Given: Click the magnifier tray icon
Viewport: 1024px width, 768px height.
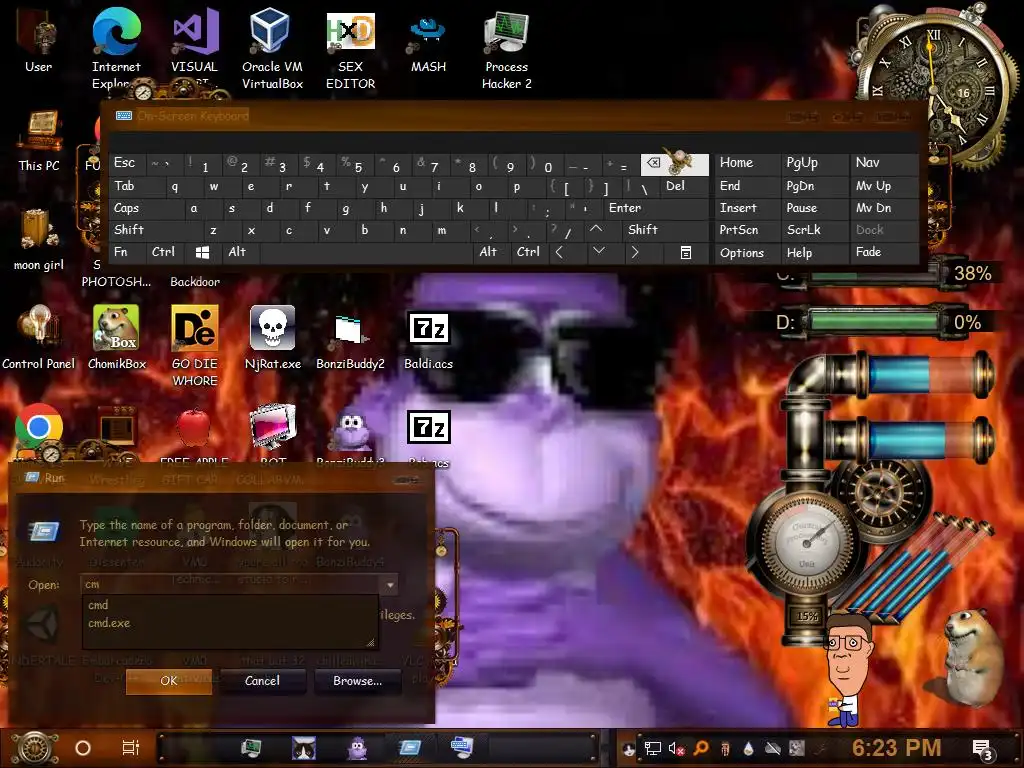Looking at the screenshot, I should (701, 748).
